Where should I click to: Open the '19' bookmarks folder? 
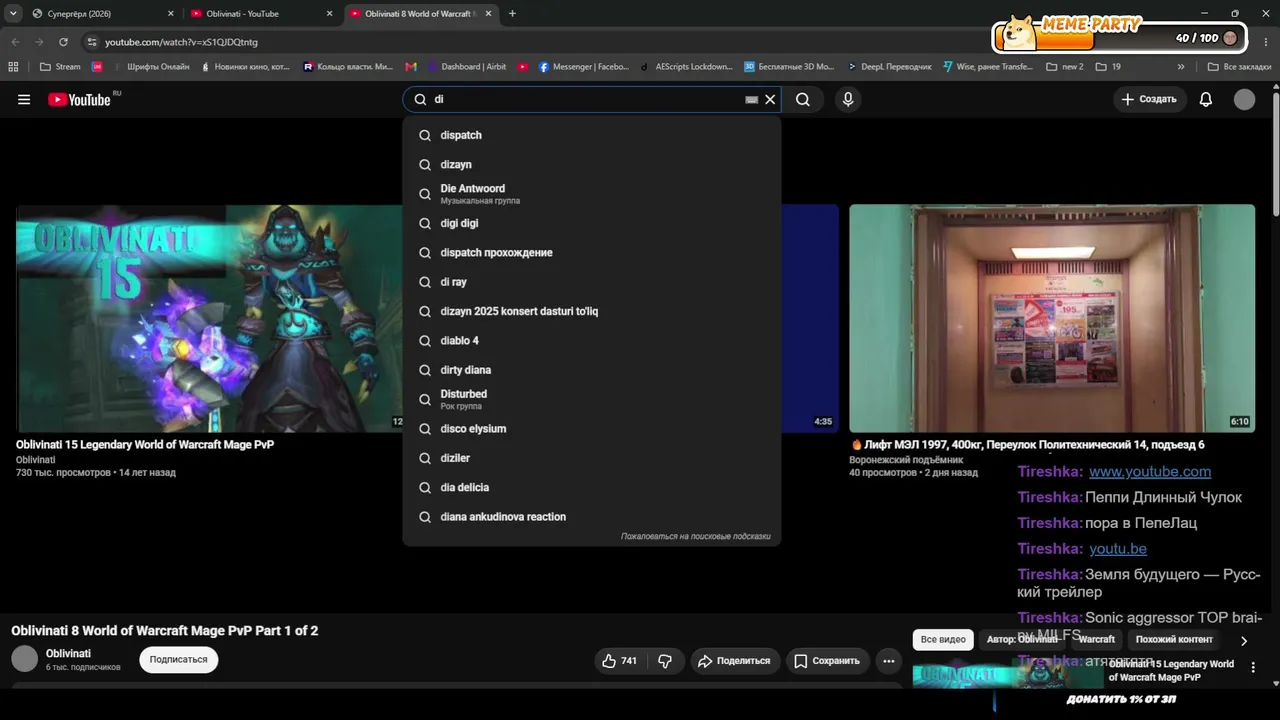[x=1108, y=67]
